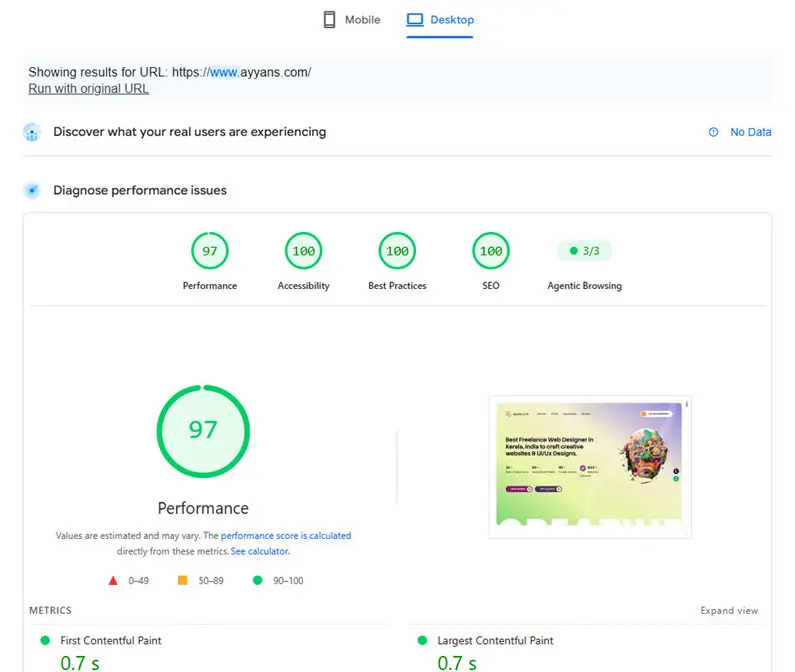The height and width of the screenshot is (672, 795).
Task: Click the First Contentful Paint label
Action: click(111, 641)
